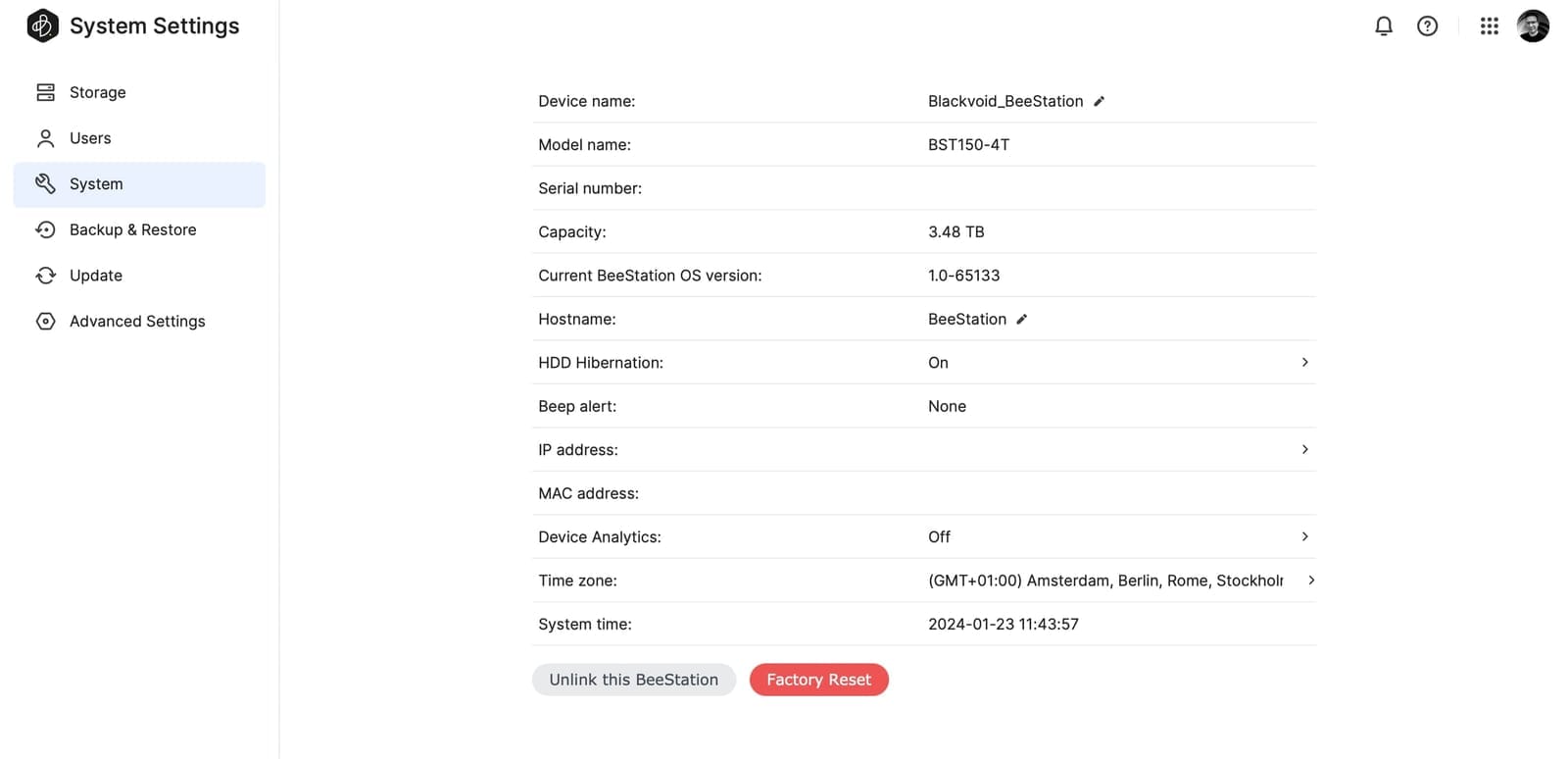The width and height of the screenshot is (1568, 759).
Task: Click the Update refresh icon
Action: 45,276
